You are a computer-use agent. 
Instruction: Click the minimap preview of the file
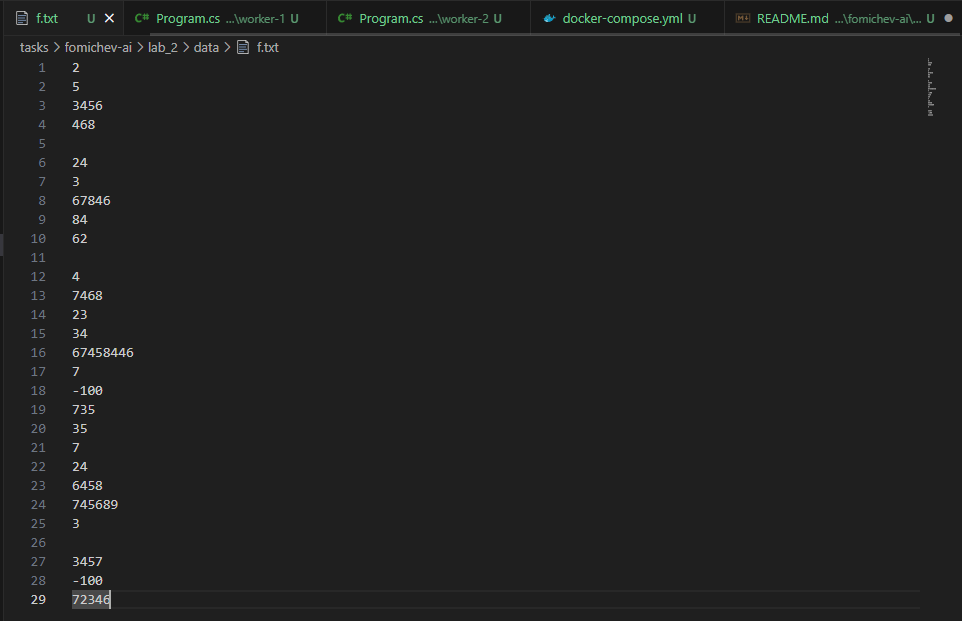click(930, 88)
